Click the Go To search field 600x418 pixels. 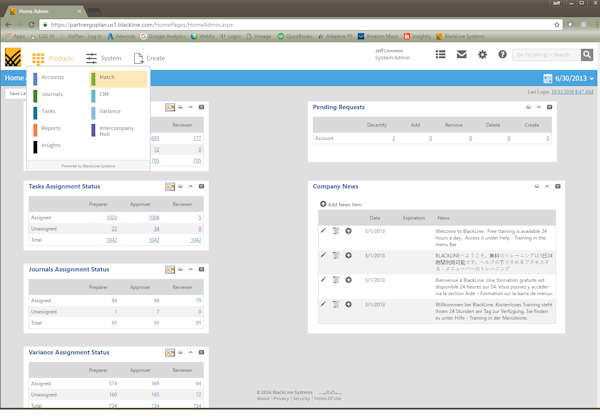(546, 55)
